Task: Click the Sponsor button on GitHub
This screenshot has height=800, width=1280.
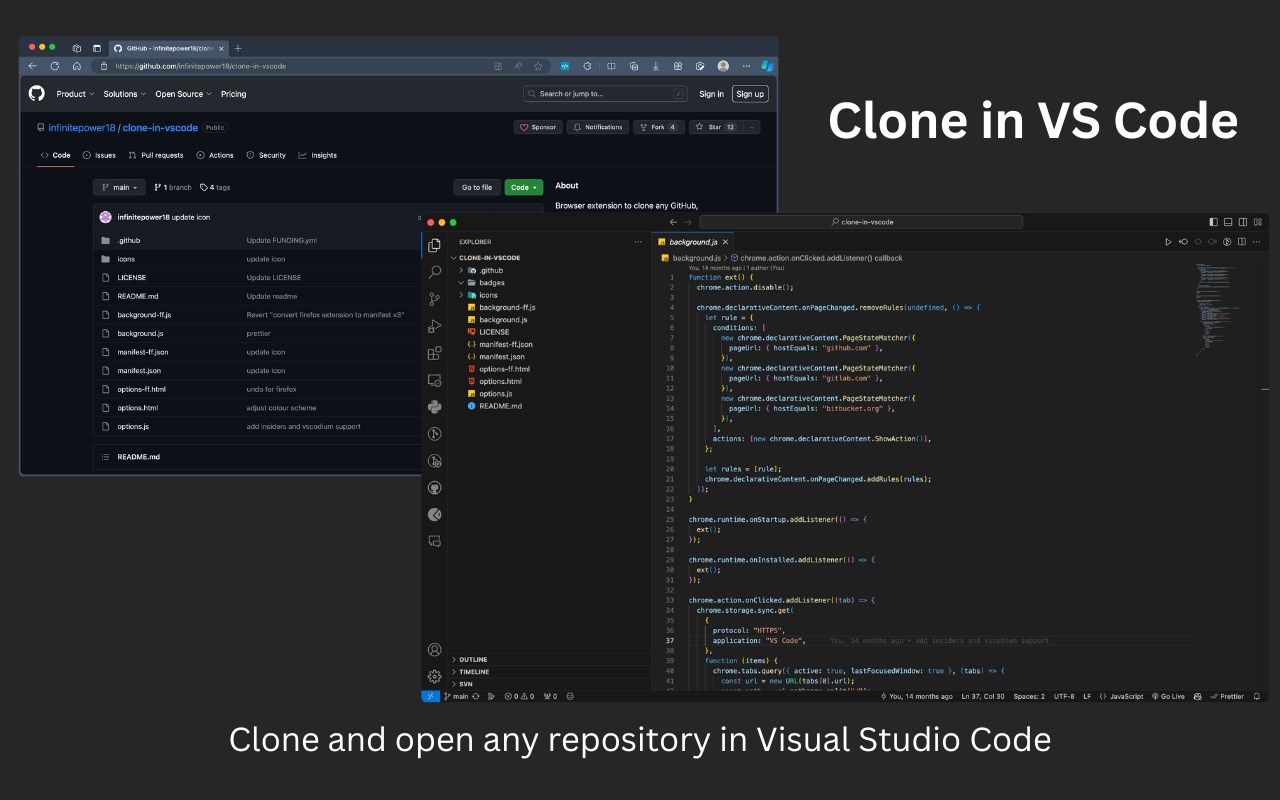Action: 538,127
